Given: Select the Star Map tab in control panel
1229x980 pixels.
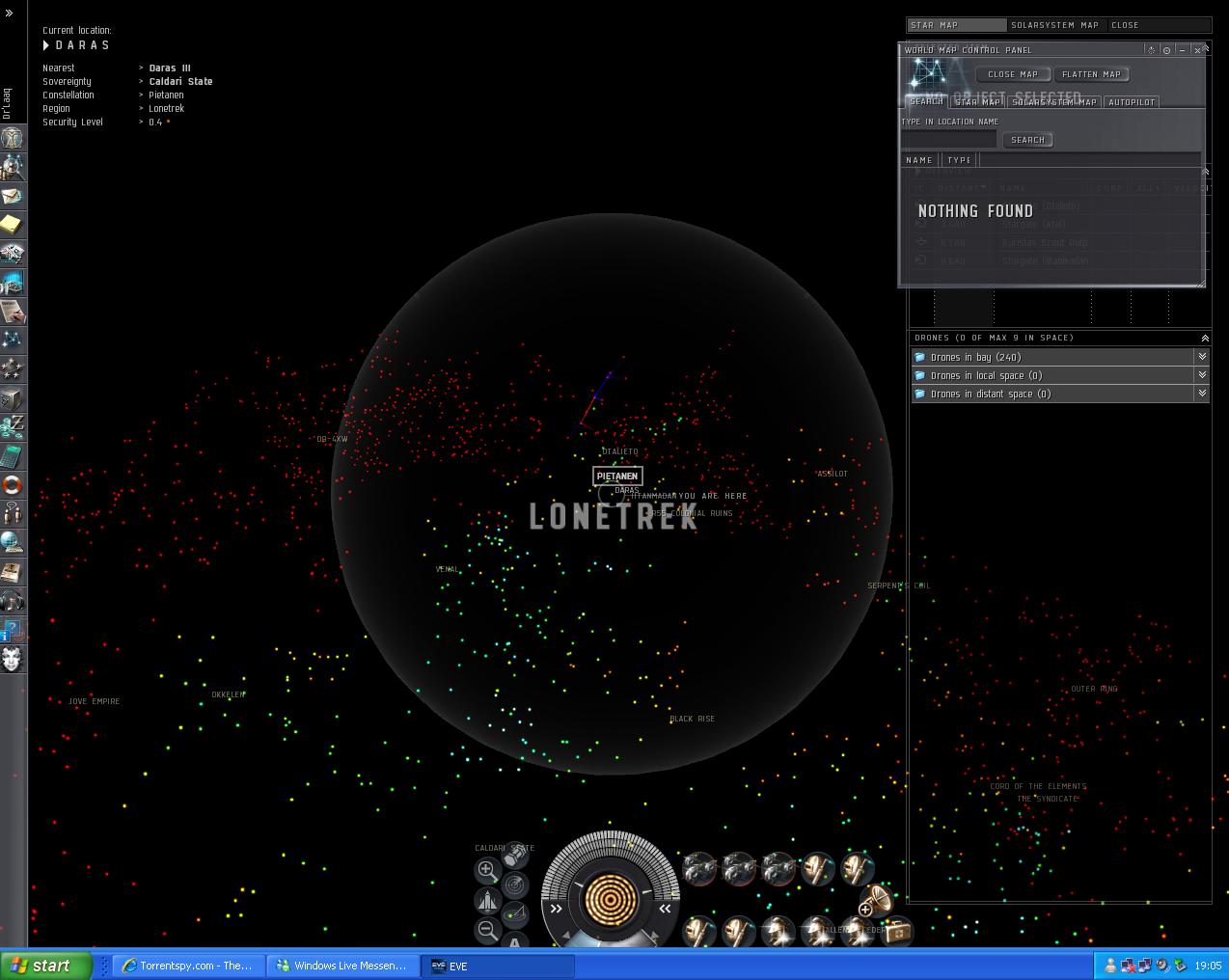Looking at the screenshot, I should click(977, 102).
